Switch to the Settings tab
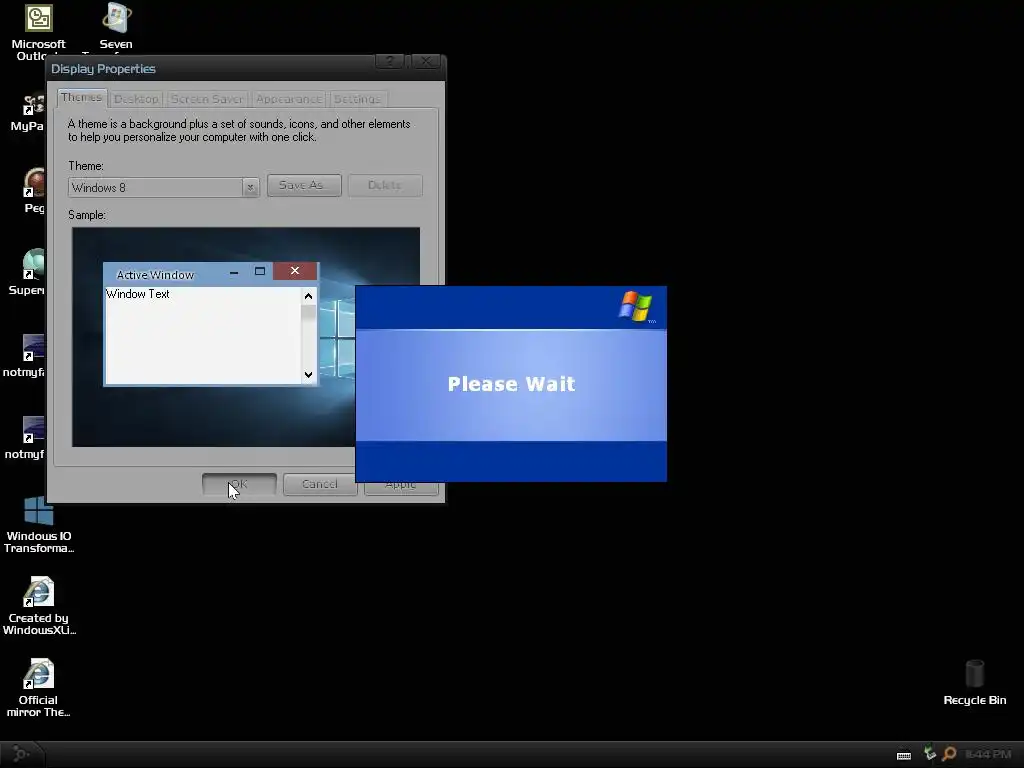The height and width of the screenshot is (768, 1024). click(357, 99)
